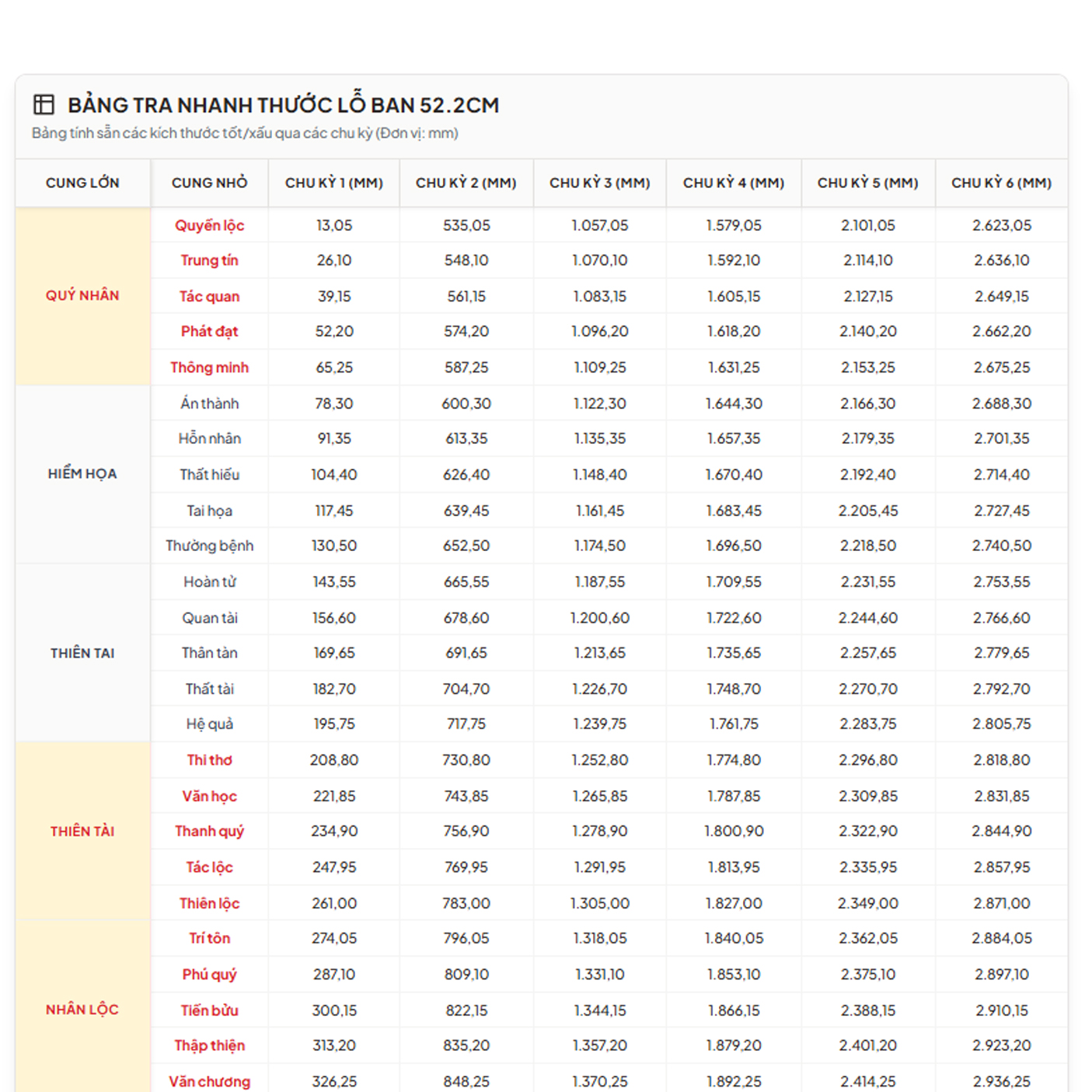Screen dimensions: 1092x1092
Task: Select the Phát đạt row label
Action: click(x=209, y=332)
